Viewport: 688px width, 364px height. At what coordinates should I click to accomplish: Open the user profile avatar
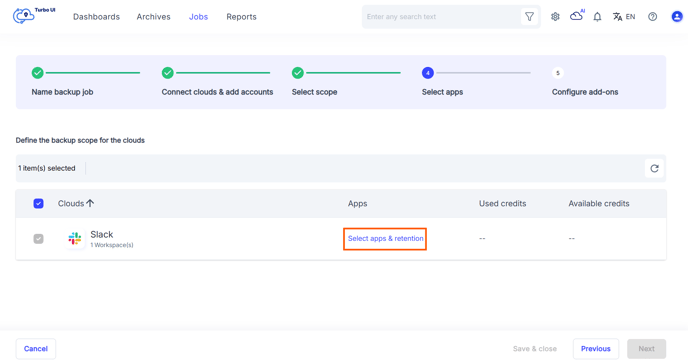pyautogui.click(x=677, y=17)
